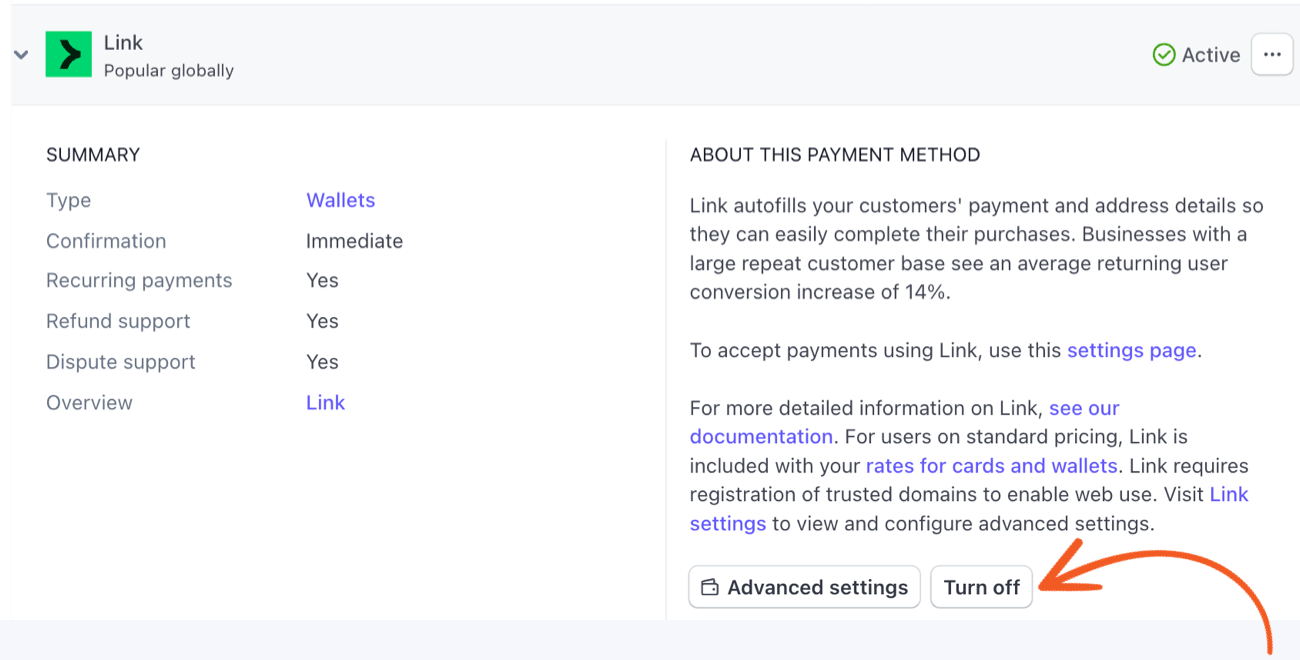Click the Active status label
1300x660 pixels.
[x=1211, y=55]
